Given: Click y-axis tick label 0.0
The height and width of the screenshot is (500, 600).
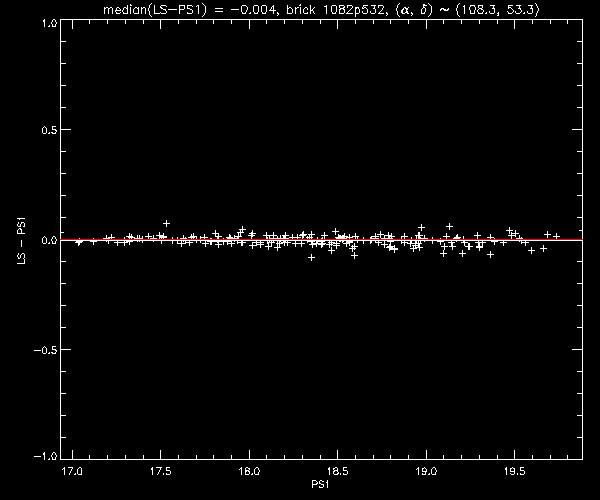Looking at the screenshot, I should click(x=49, y=240).
